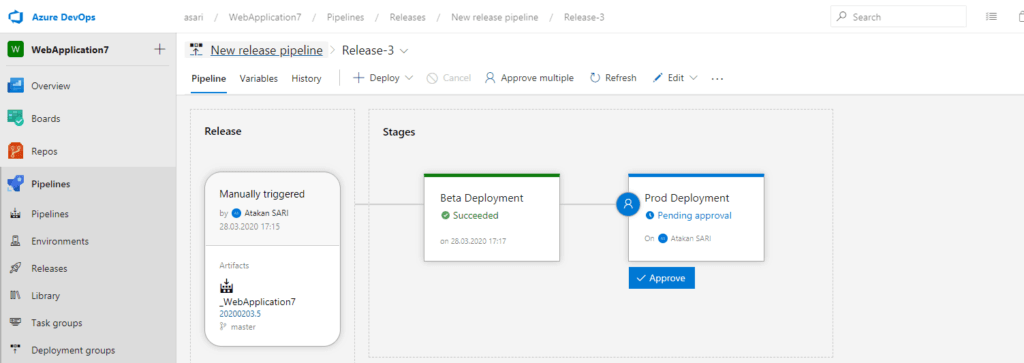The height and width of the screenshot is (363, 1024).
Task: Select the Beta Deployment stage card
Action: [x=492, y=218]
